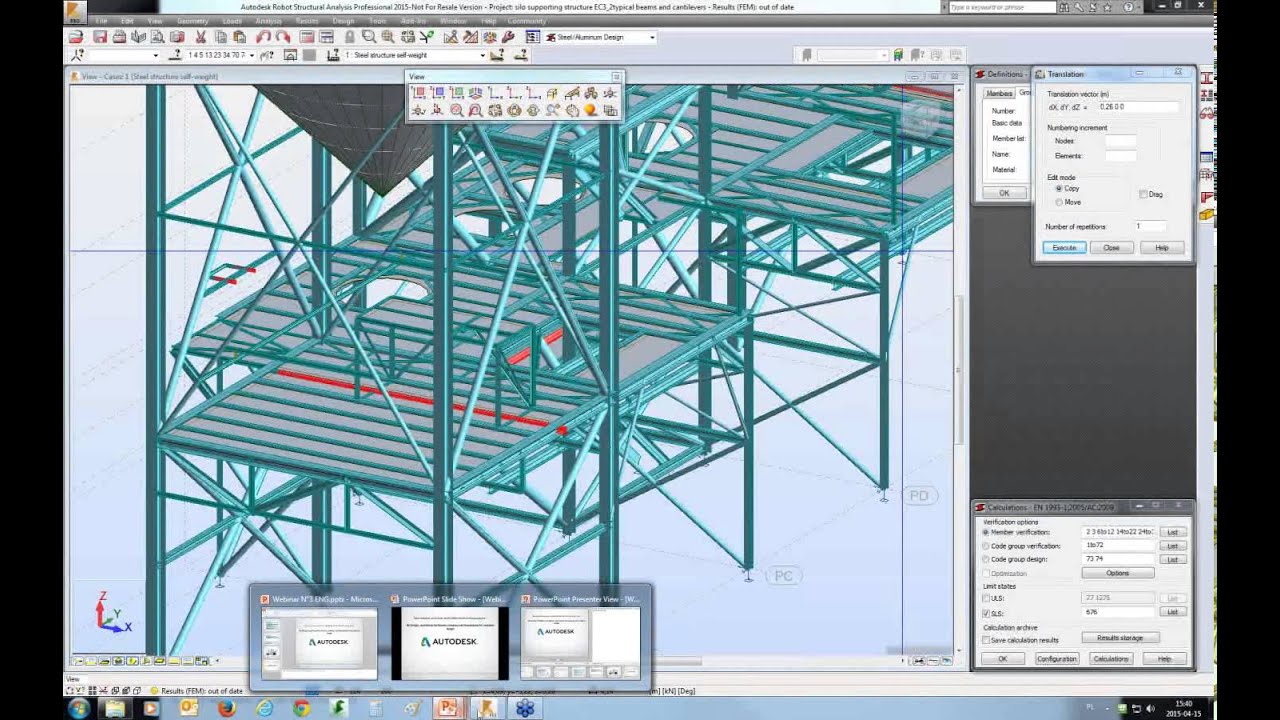Click the yellow solid box icon in right sidebar
Image resolution: width=1280 pixels, height=720 pixels.
pos(1207,215)
